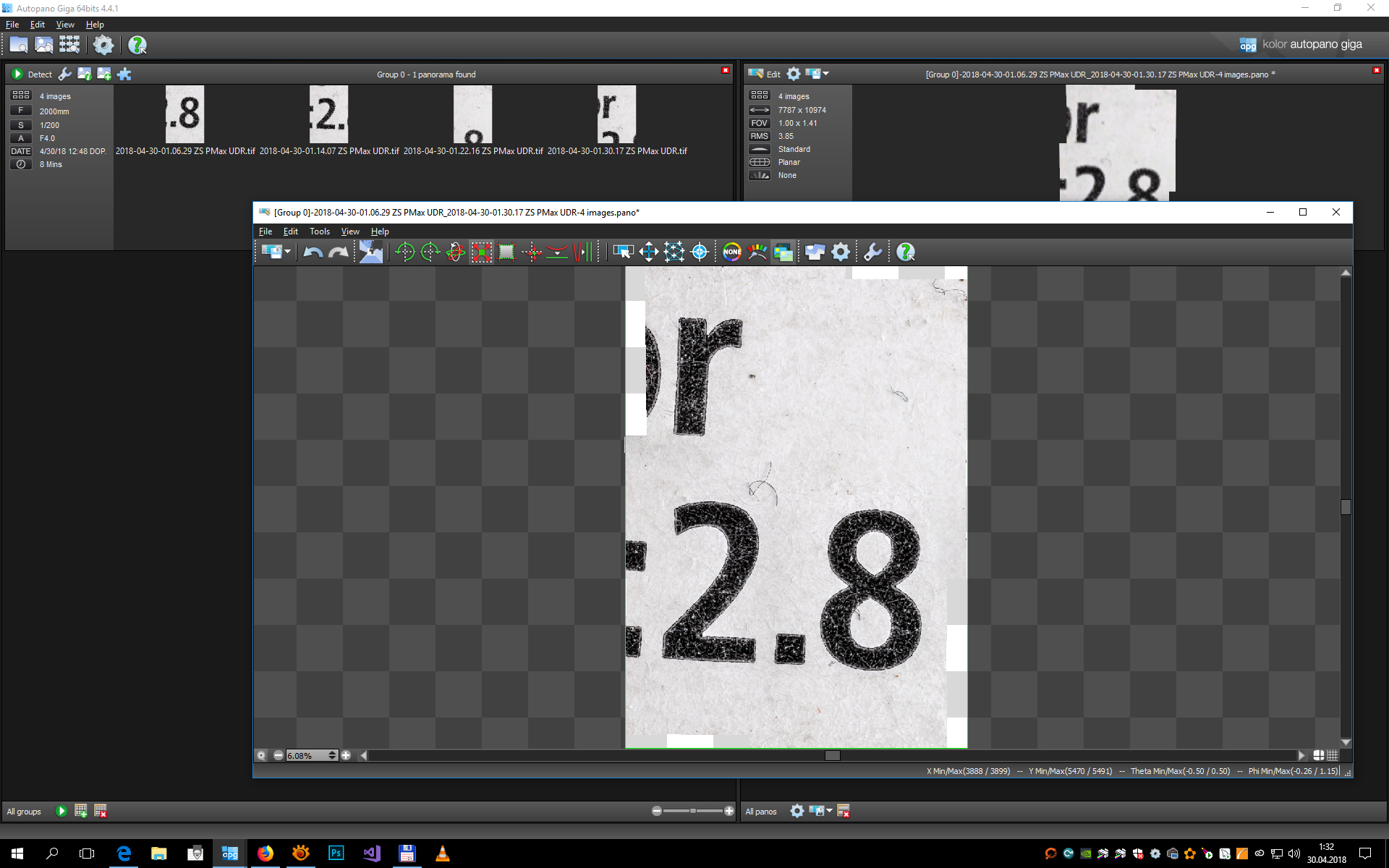Open the main View menu
The image size is (1389, 868).
(65, 25)
